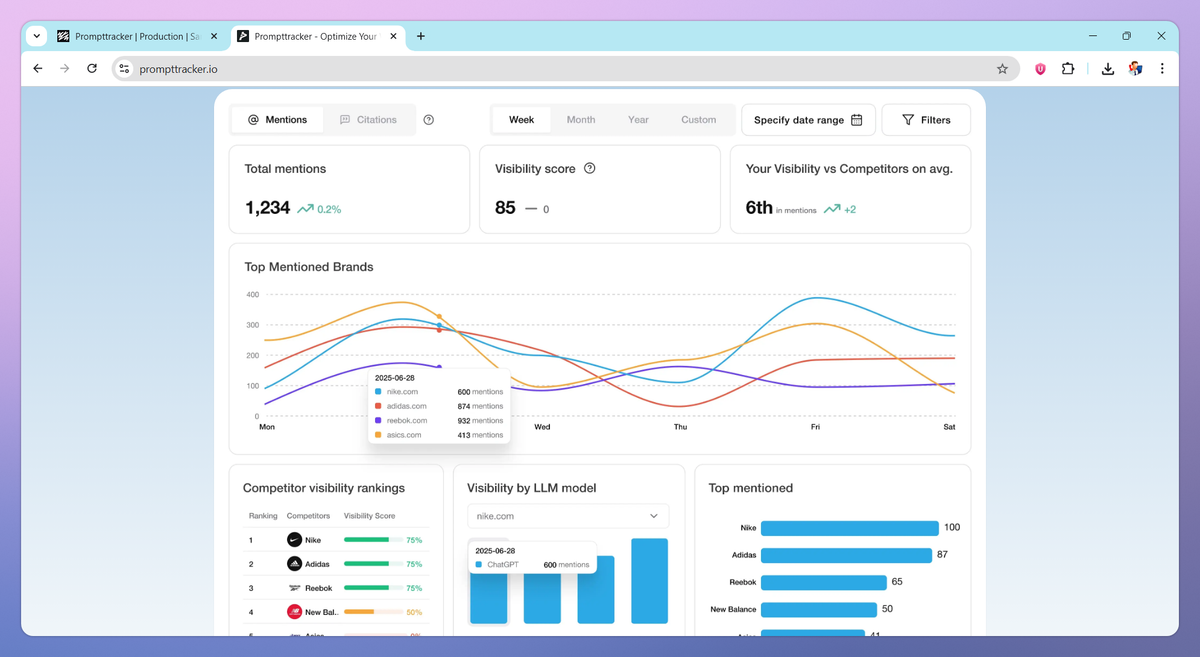The image size is (1200, 657).
Task: Click the Competitors column header
Action: click(308, 516)
